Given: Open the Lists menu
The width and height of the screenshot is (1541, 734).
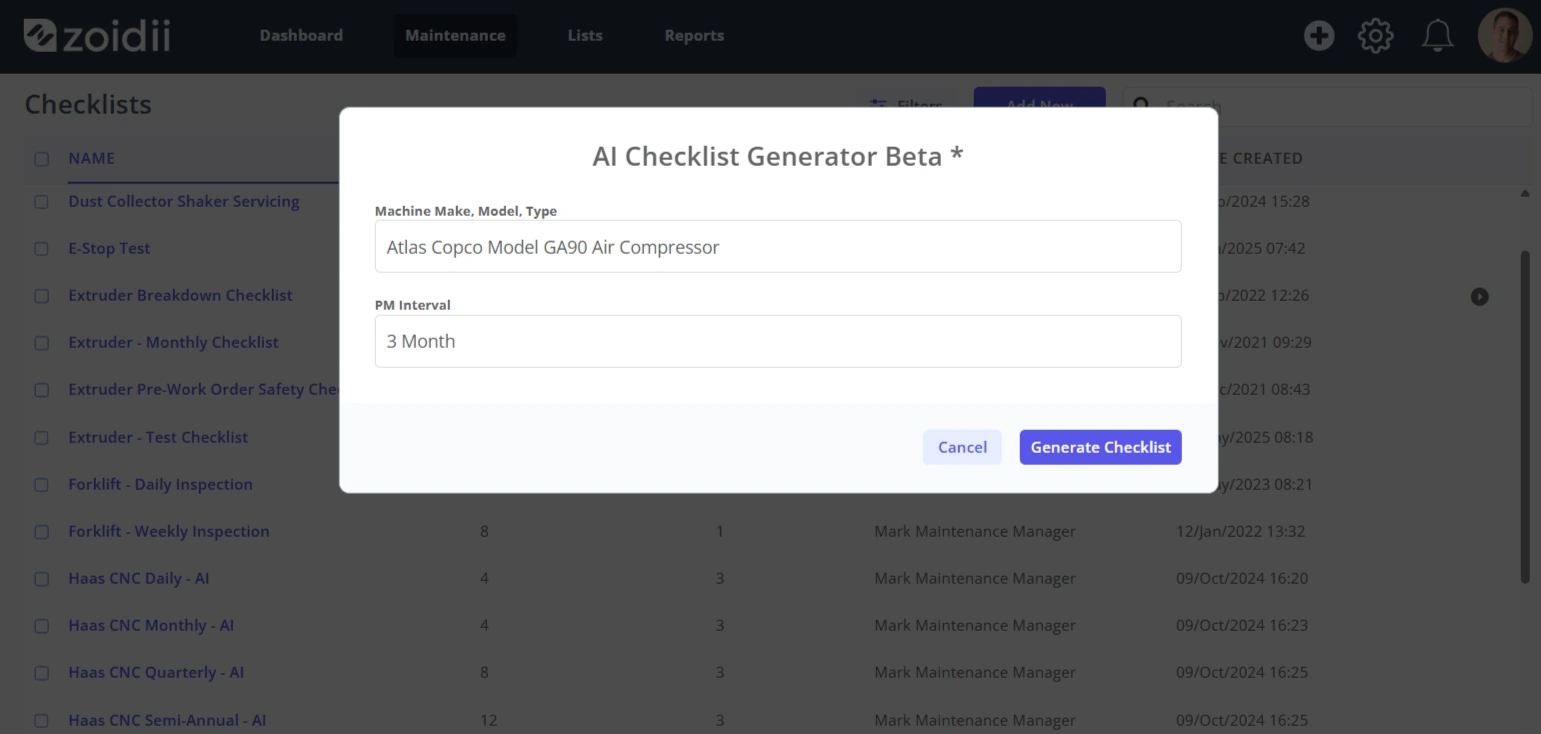Looking at the screenshot, I should pos(585,35).
